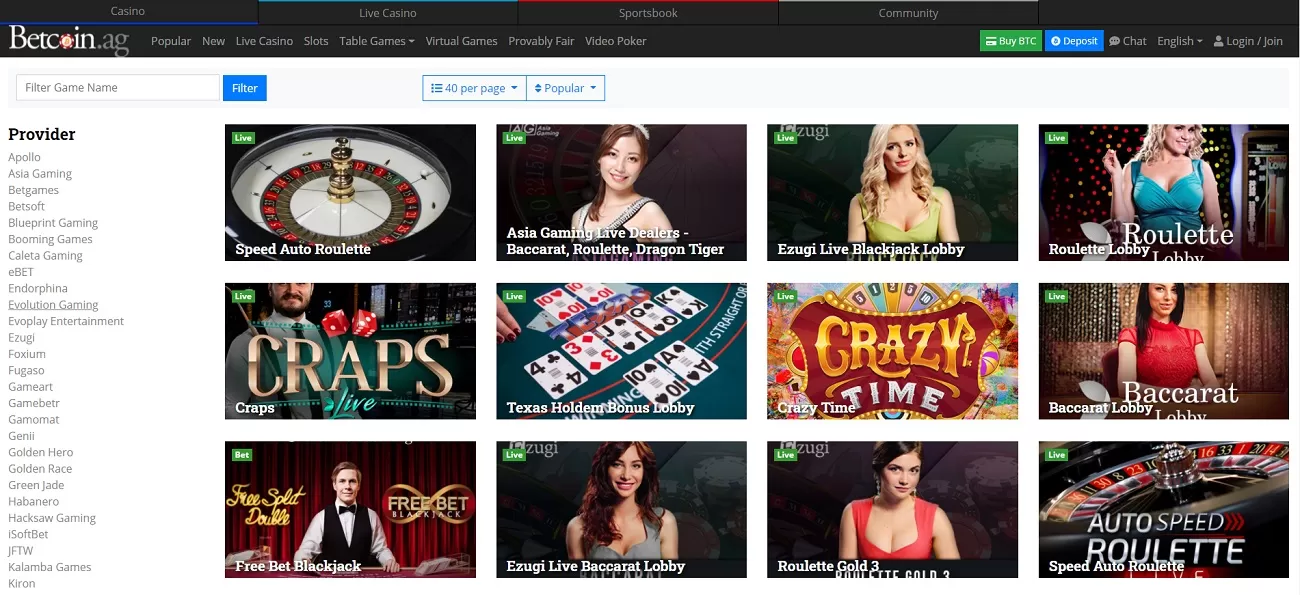Switch to the Live Casino tab
The height and width of the screenshot is (595, 1300).
coord(388,12)
